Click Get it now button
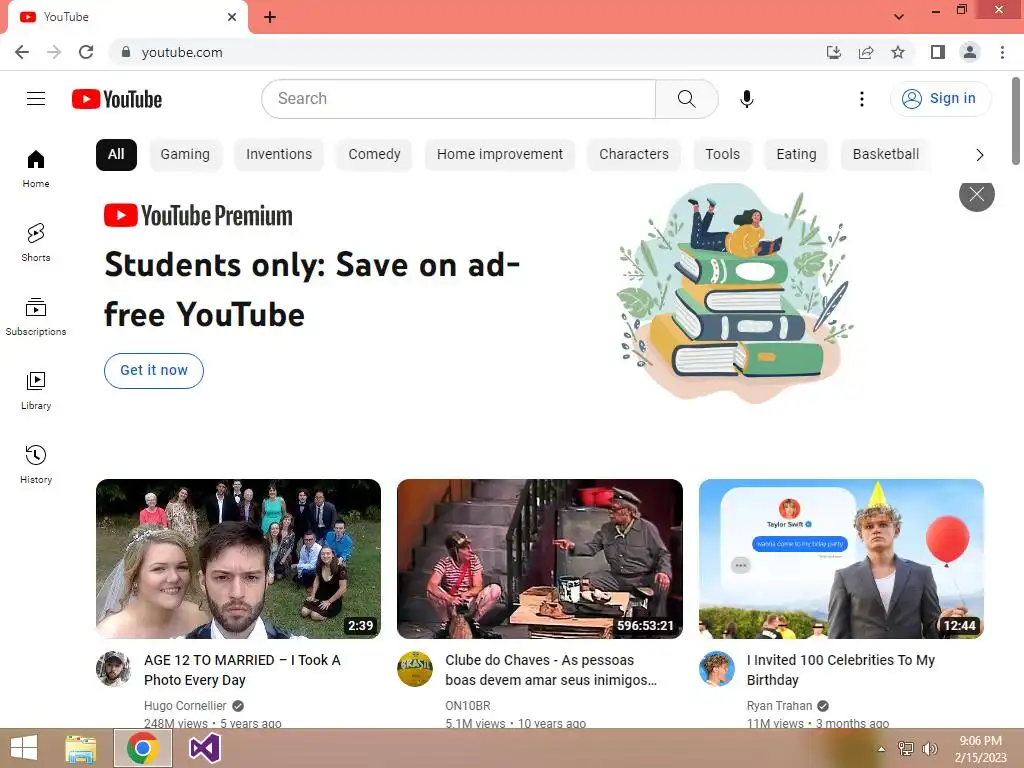 pos(154,370)
